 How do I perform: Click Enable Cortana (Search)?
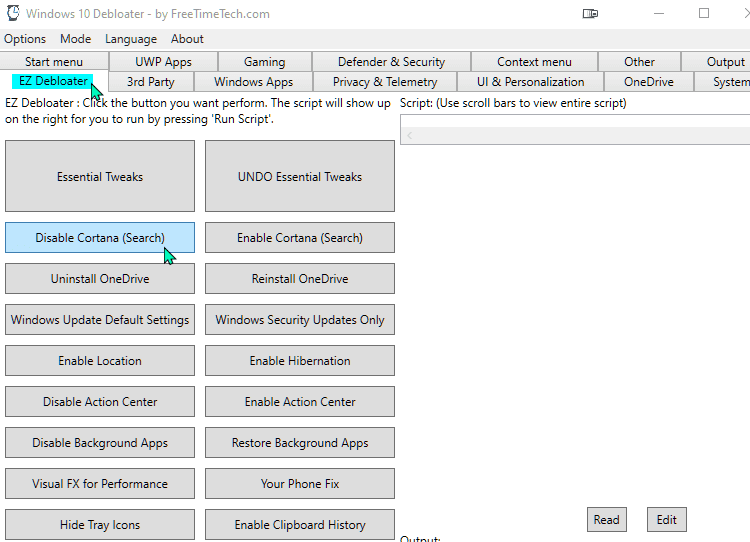click(300, 238)
